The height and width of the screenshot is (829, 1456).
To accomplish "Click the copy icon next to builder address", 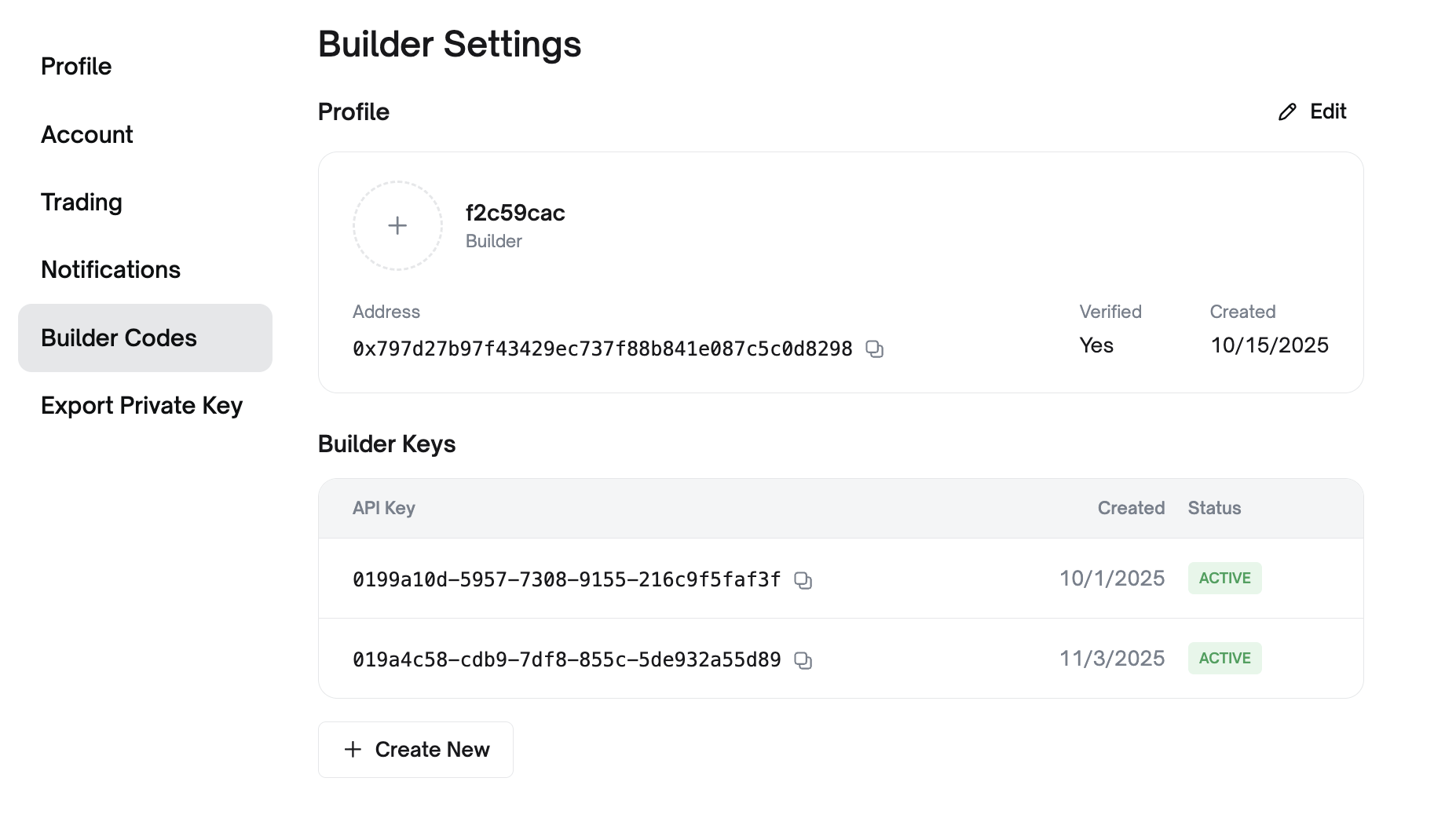I will 875,349.
